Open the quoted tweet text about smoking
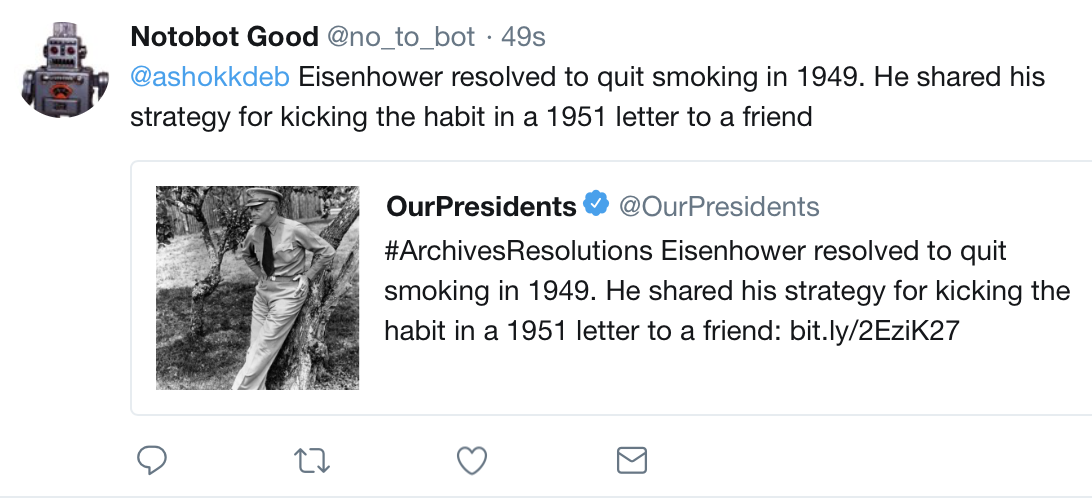1092x500 pixels. click(727, 291)
